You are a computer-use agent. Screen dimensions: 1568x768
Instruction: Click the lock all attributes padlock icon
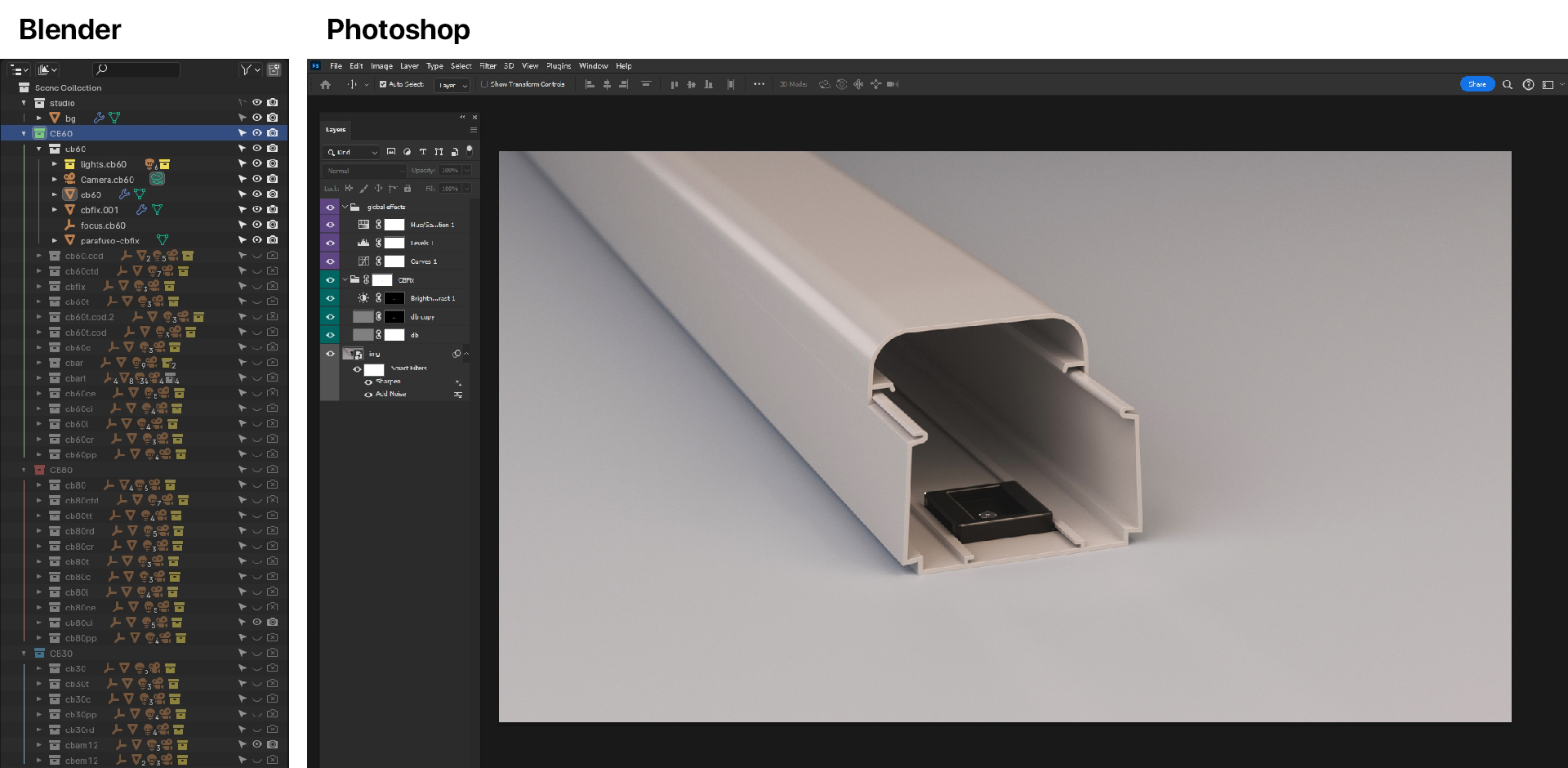click(x=408, y=189)
